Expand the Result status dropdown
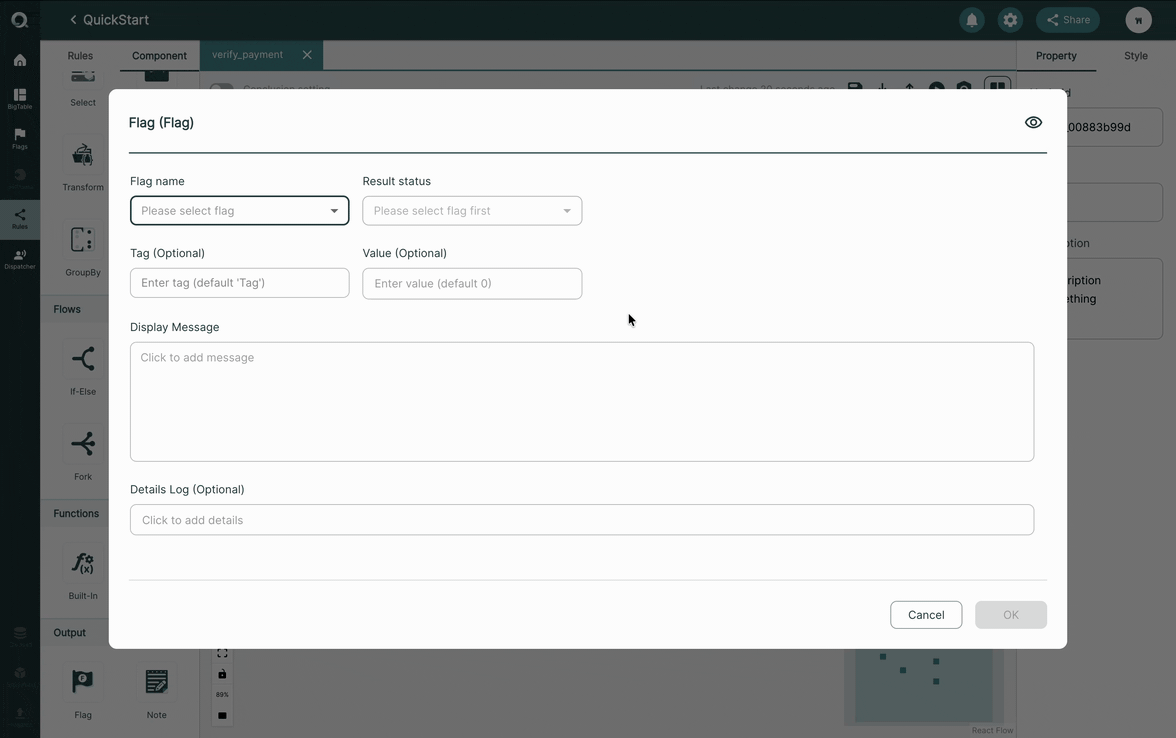This screenshot has width=1176, height=738. point(472,211)
